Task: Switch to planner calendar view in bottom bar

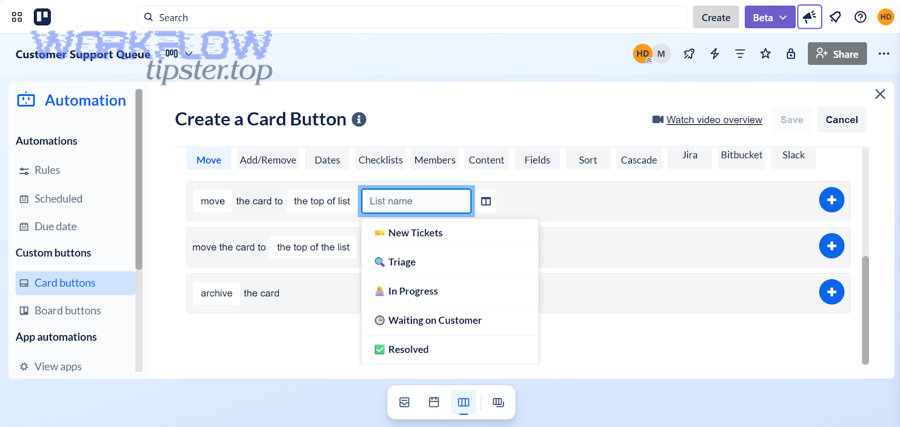Action: pyautogui.click(x=434, y=402)
